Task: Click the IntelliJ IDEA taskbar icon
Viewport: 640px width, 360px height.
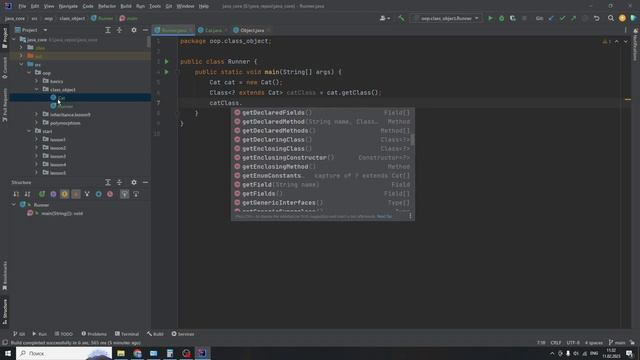Action: click(202, 353)
